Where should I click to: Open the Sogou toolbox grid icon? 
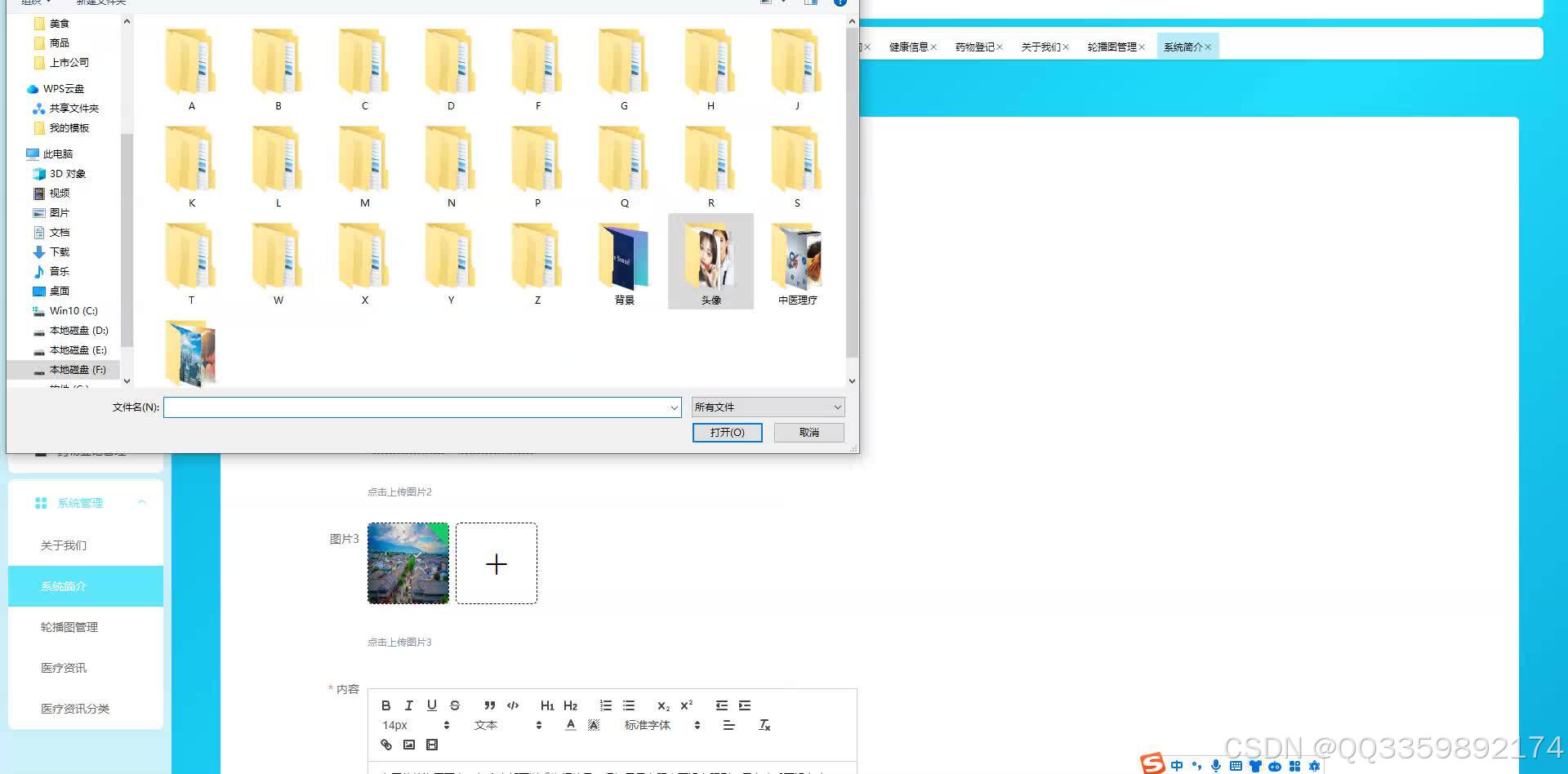(1294, 766)
